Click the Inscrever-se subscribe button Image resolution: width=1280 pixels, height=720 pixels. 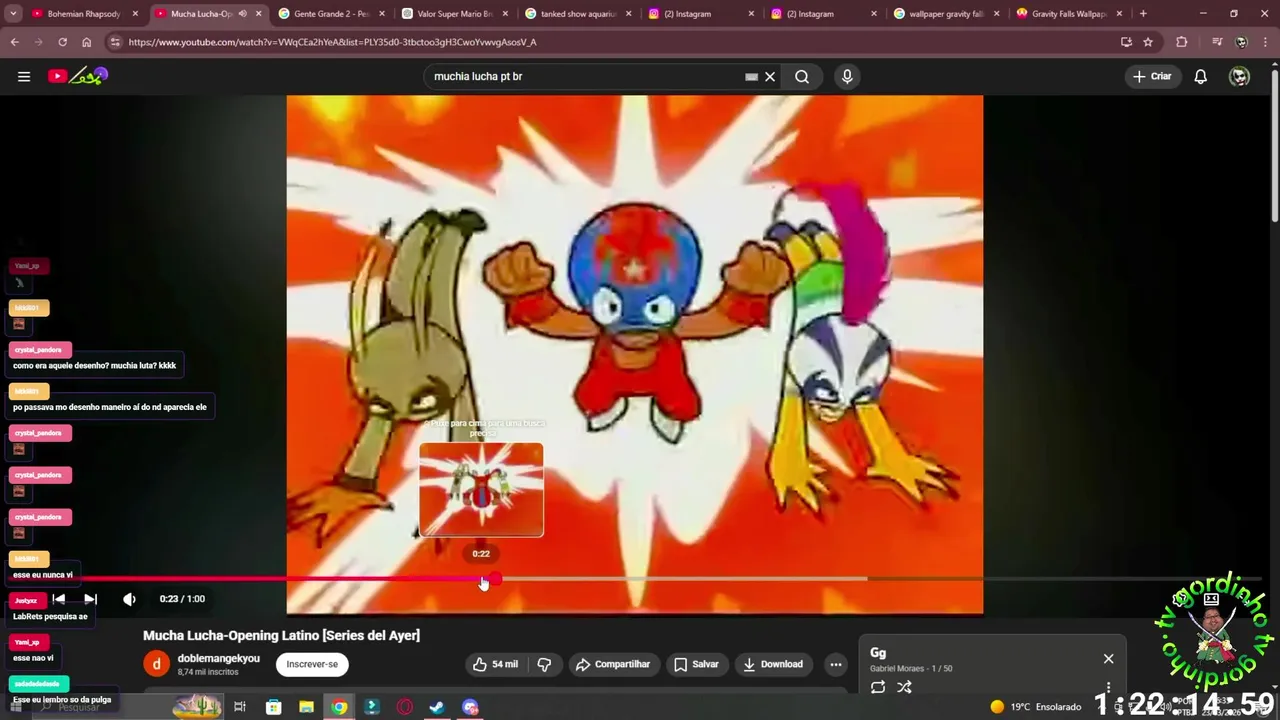(x=312, y=664)
